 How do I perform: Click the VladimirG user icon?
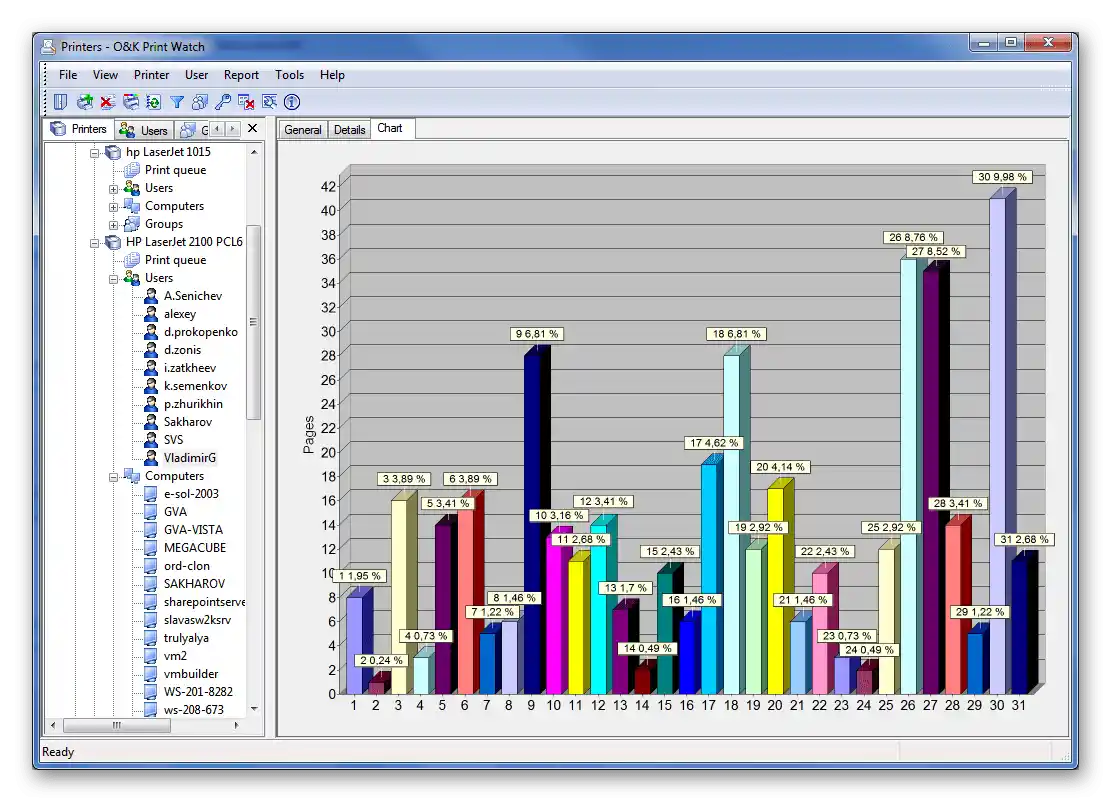tap(151, 458)
